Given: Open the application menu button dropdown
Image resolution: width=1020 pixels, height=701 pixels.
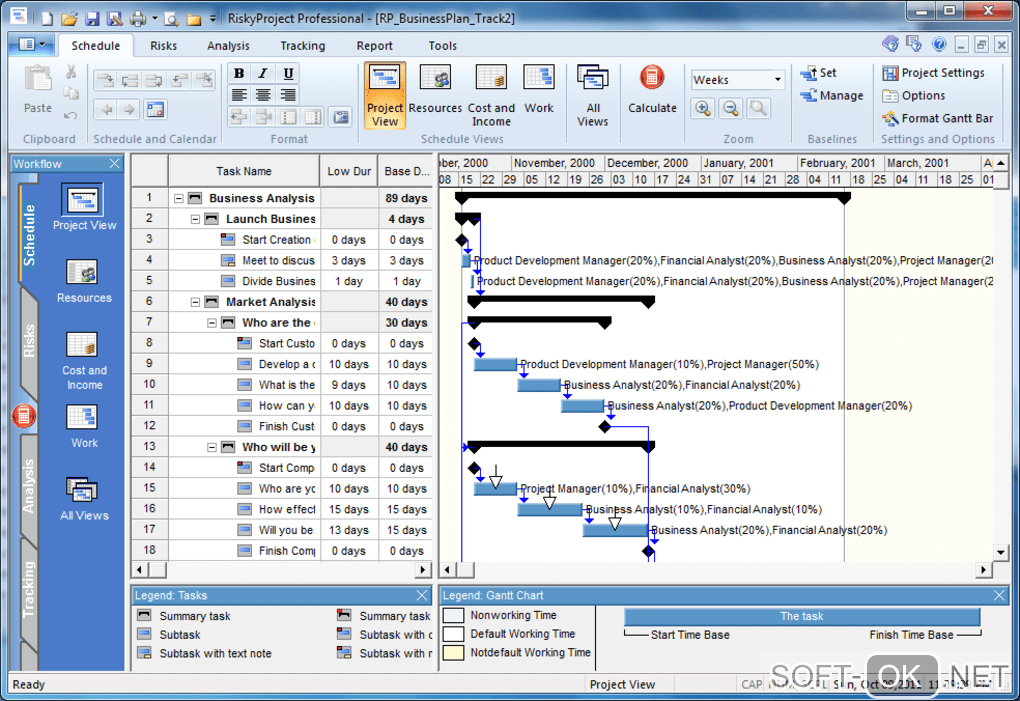Looking at the screenshot, I should 32,45.
